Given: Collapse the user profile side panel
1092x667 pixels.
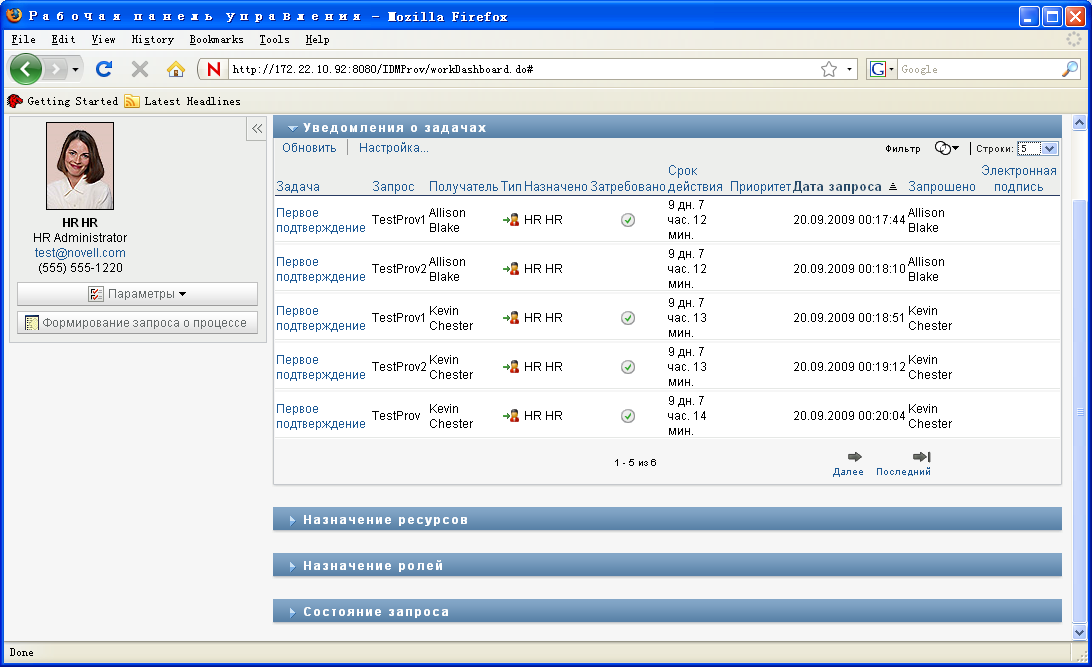Looking at the screenshot, I should (x=256, y=129).
